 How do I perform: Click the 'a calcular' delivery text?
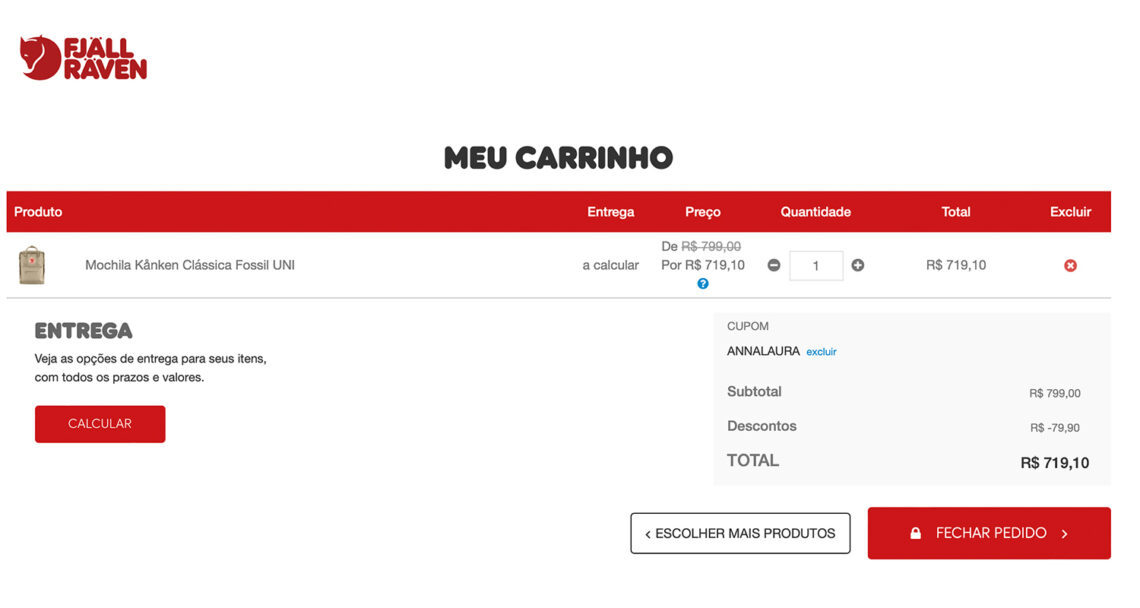pyautogui.click(x=611, y=265)
